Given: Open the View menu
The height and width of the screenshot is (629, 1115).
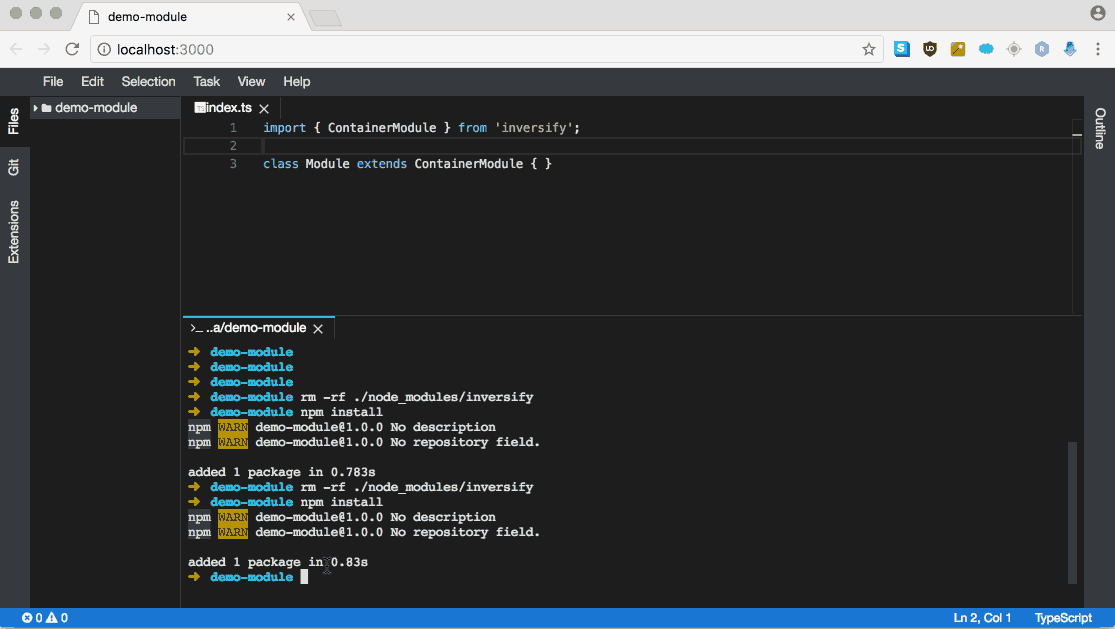Looking at the screenshot, I should pos(250,81).
